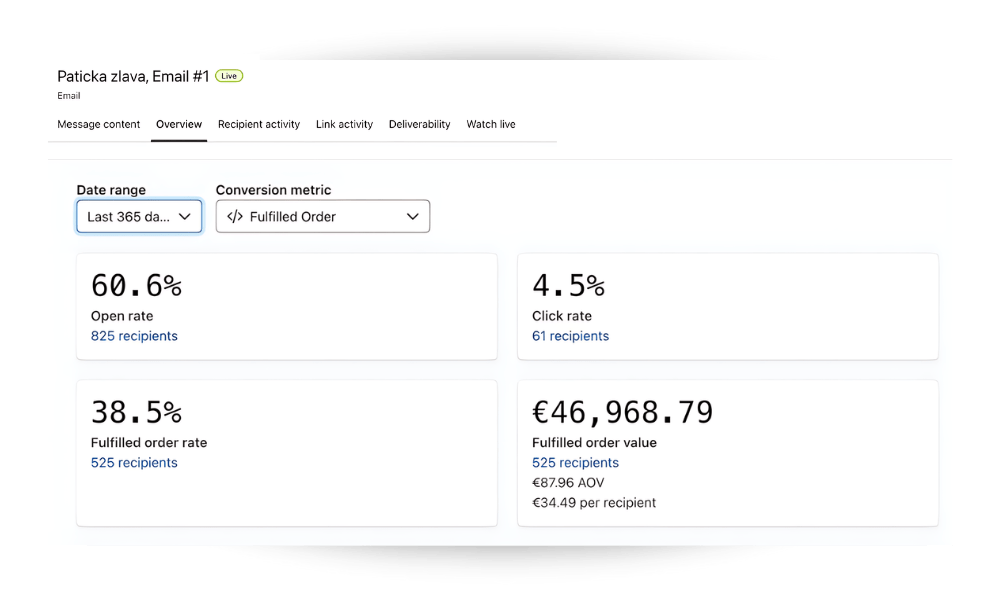Open the Recipient activity tab
The height and width of the screenshot is (600, 1000).
coord(259,125)
